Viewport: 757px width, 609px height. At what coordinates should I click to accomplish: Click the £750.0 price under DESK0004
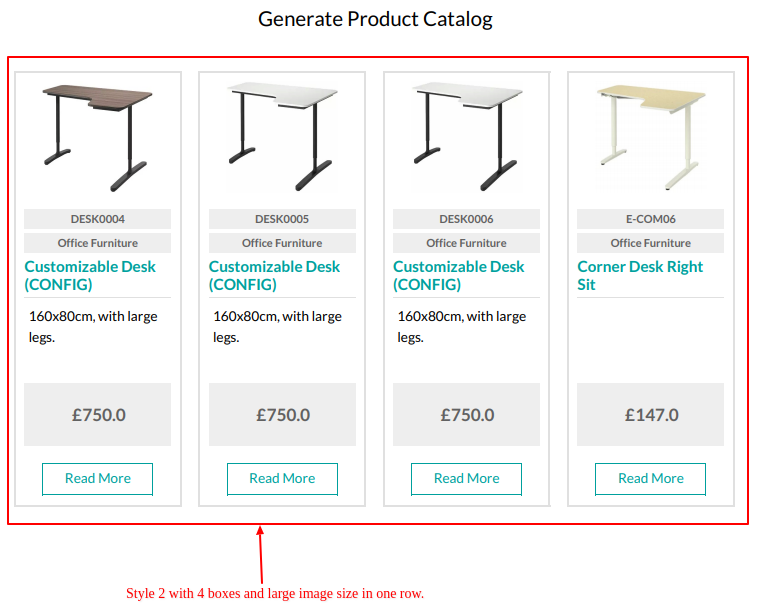click(x=98, y=414)
